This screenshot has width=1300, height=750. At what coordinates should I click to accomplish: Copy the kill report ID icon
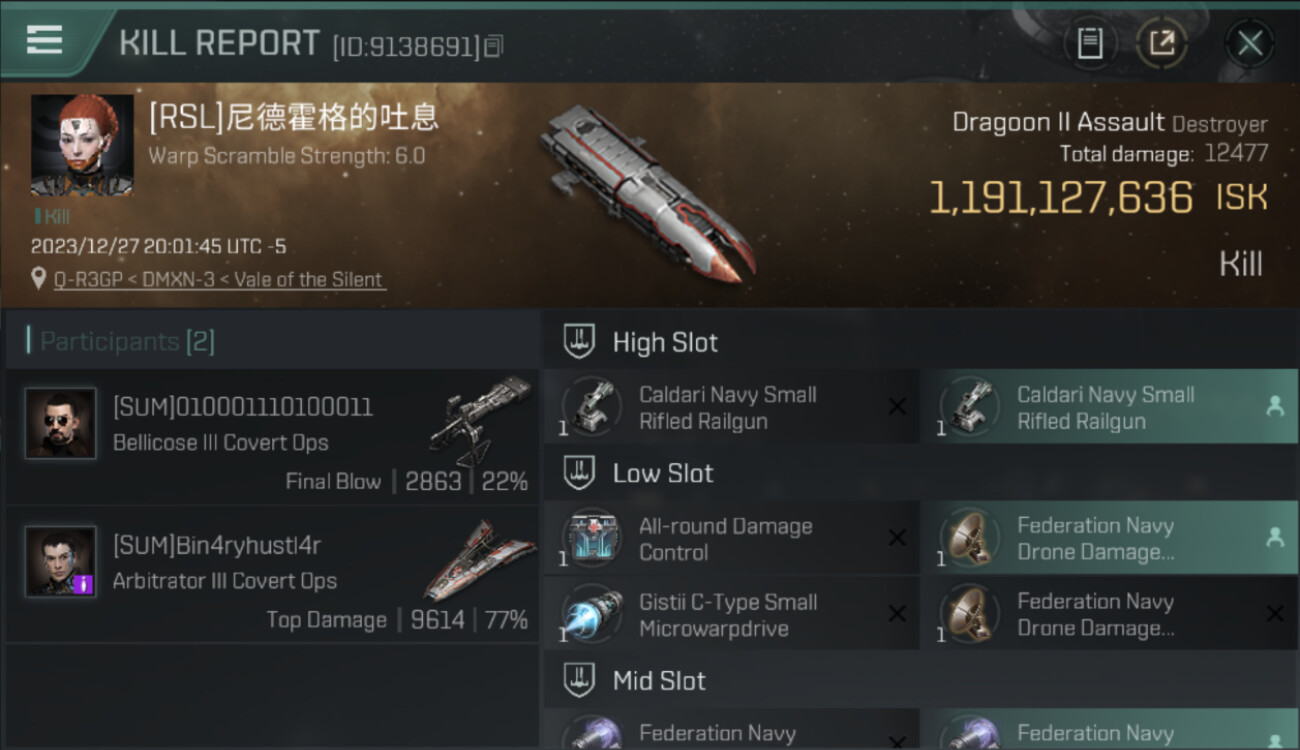pyautogui.click(x=493, y=46)
